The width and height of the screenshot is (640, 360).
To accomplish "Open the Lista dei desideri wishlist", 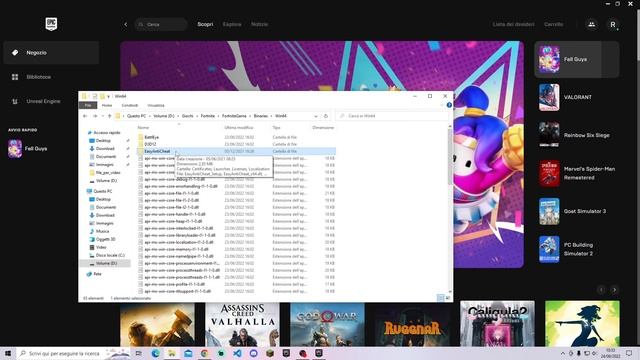I will point(513,24).
